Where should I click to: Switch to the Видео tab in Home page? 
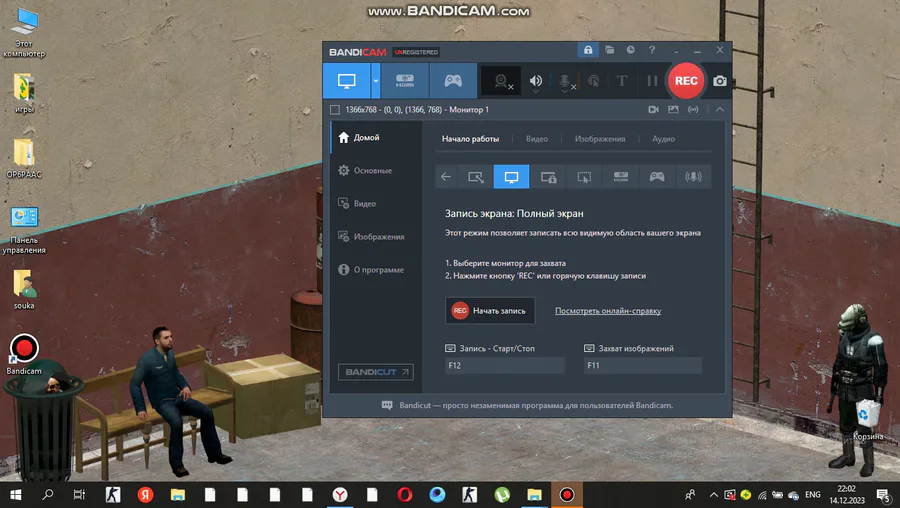537,139
